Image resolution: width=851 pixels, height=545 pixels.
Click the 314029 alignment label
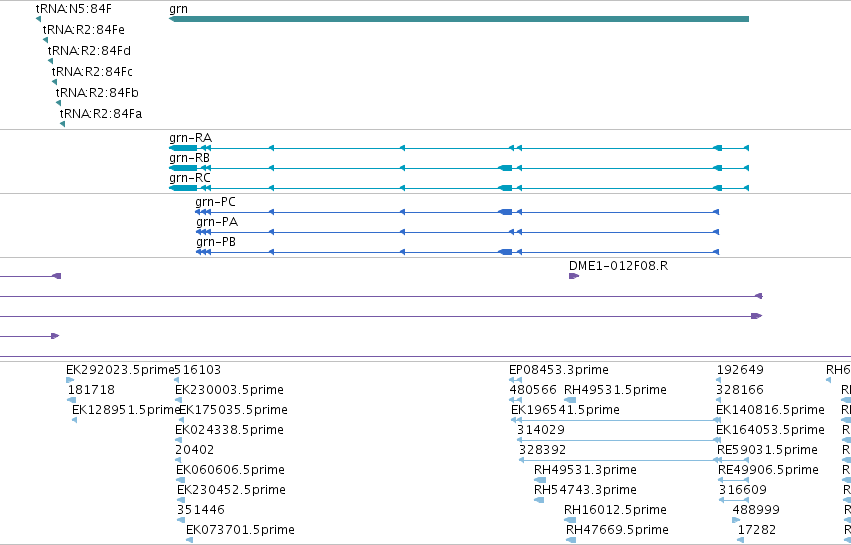tap(541, 430)
